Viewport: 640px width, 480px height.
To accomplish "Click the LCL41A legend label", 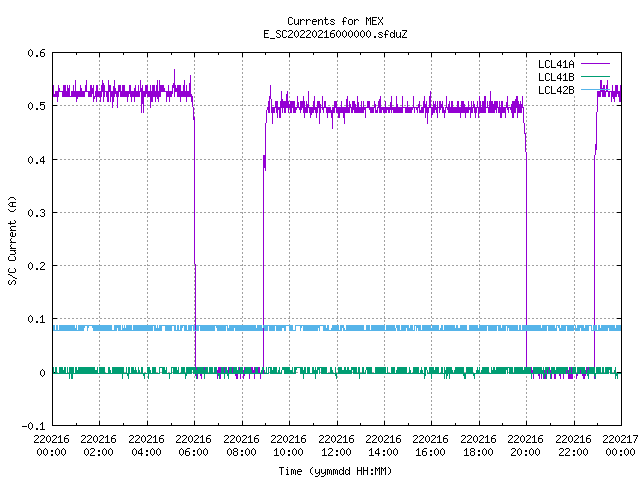I will point(556,64).
